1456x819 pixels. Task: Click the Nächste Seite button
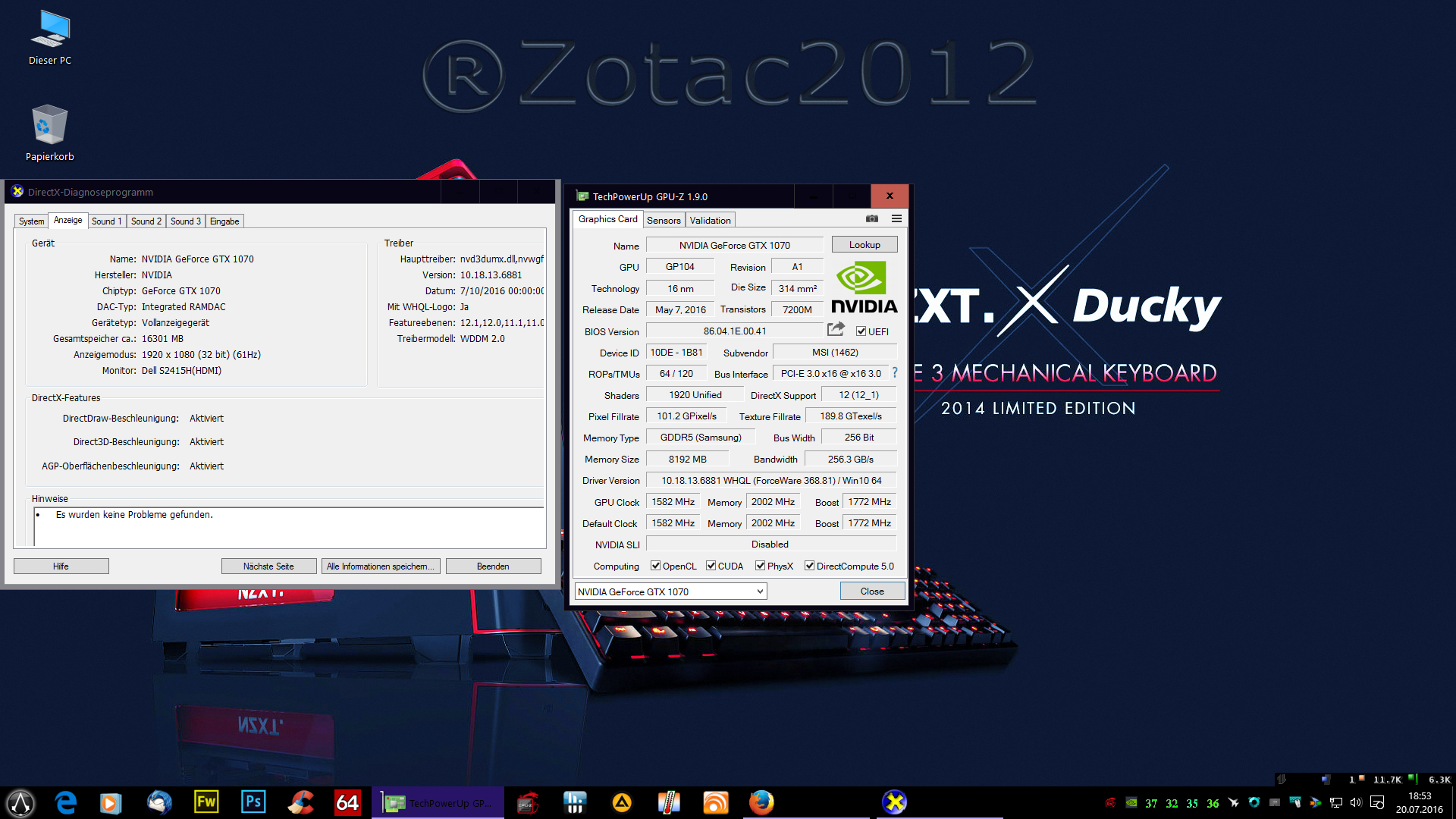tap(268, 566)
